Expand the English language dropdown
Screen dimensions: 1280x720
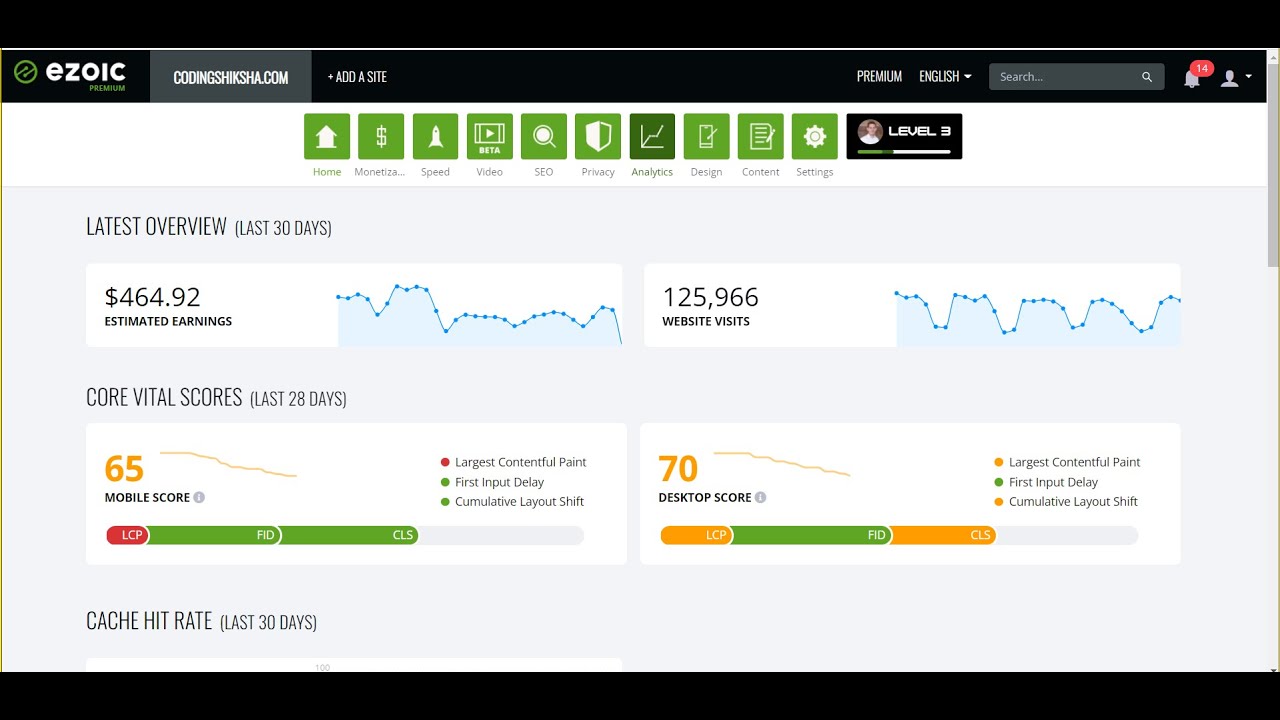(x=945, y=77)
